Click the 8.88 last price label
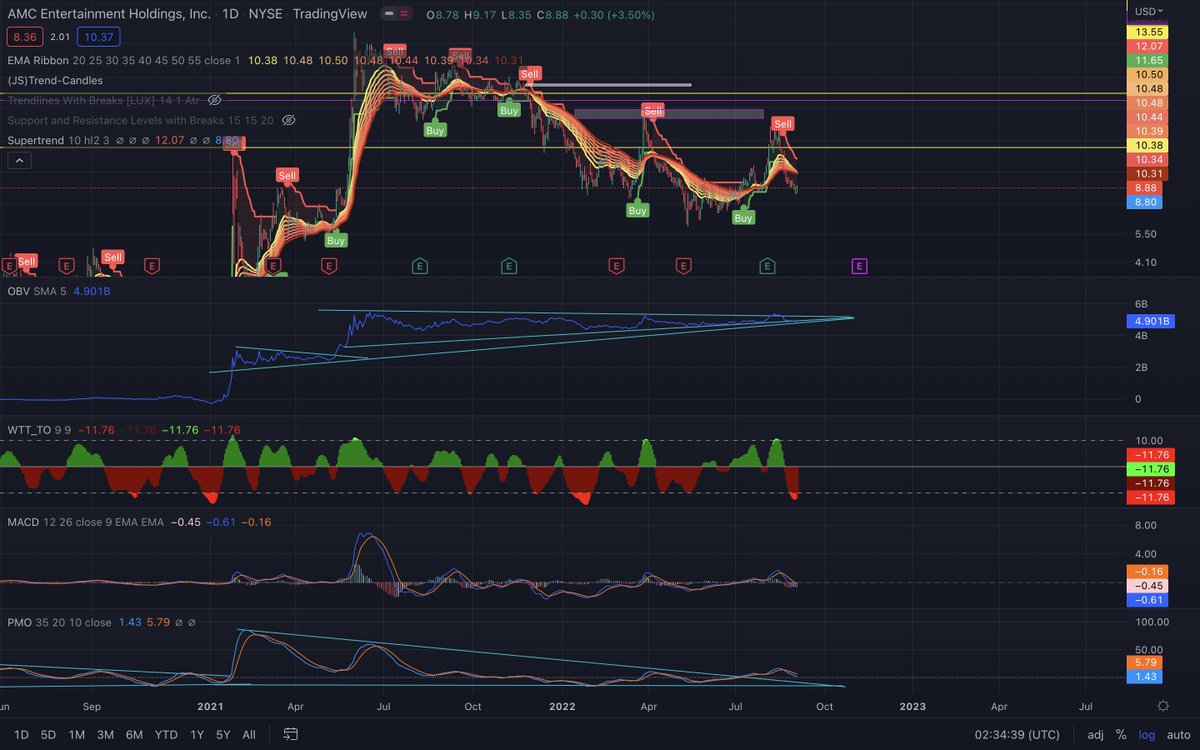The height and width of the screenshot is (750, 1200). coord(1147,187)
